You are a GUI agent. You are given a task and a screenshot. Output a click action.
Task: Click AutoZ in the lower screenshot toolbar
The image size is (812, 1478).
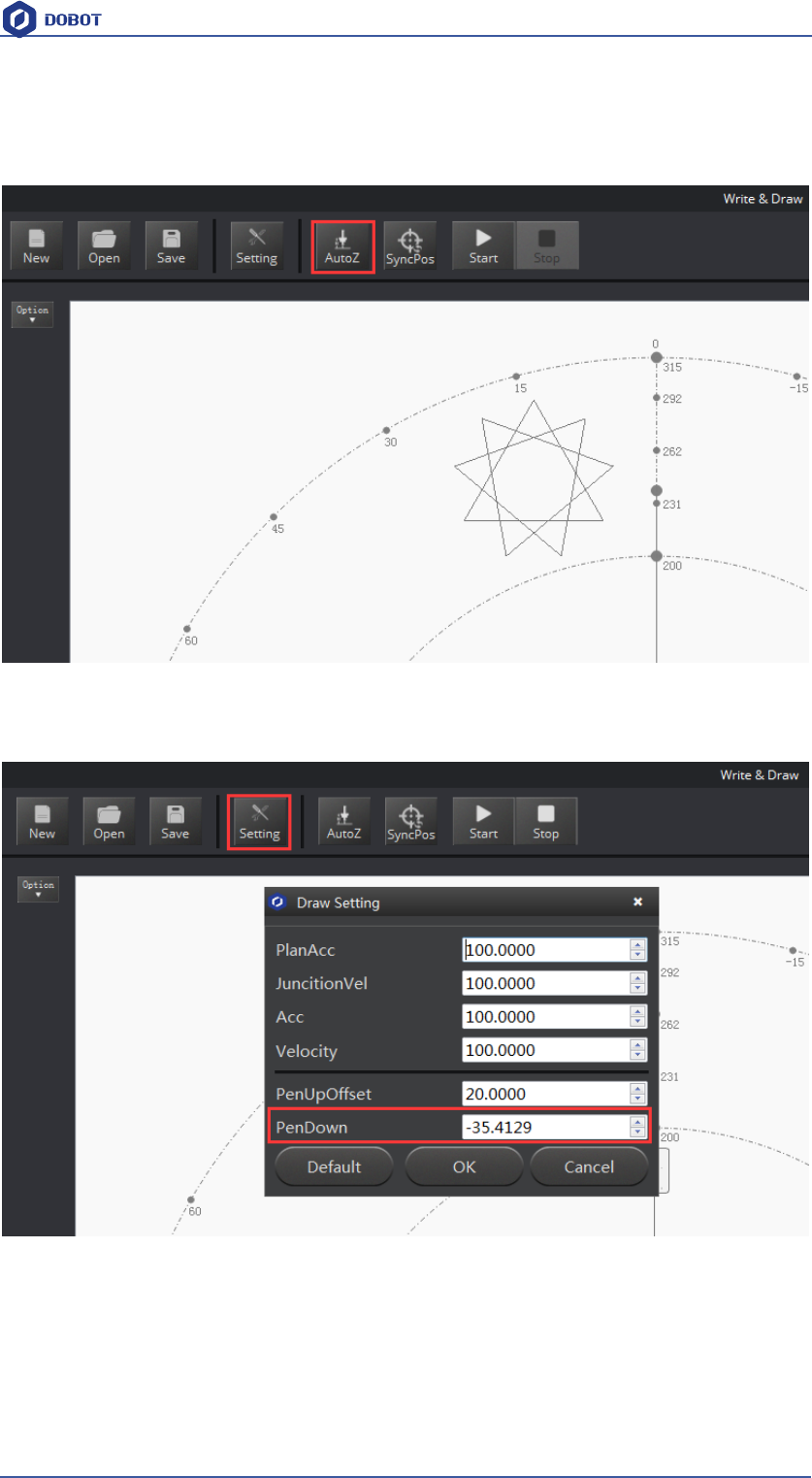(343, 821)
